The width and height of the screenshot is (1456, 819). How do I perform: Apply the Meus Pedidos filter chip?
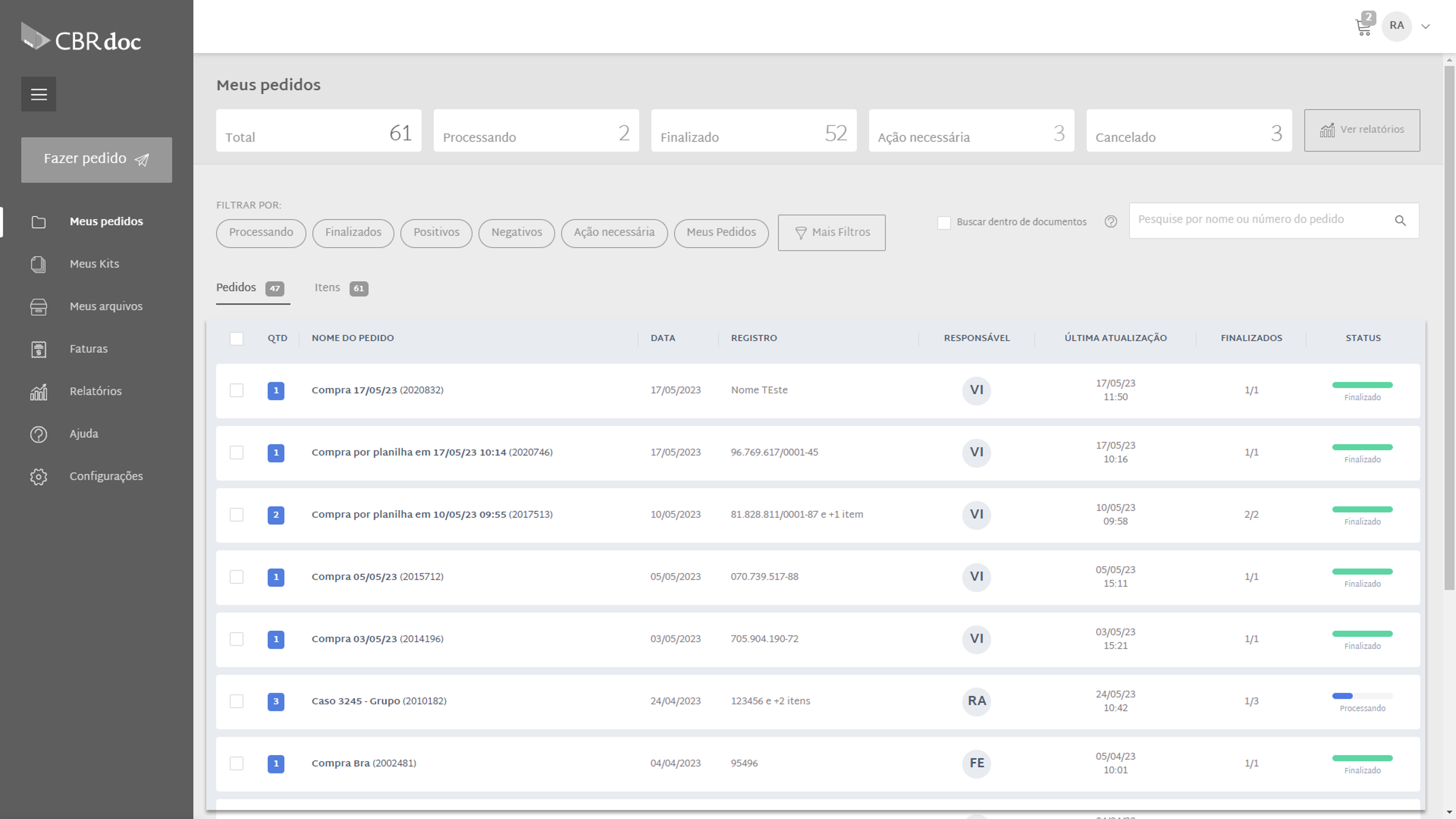pos(721,233)
